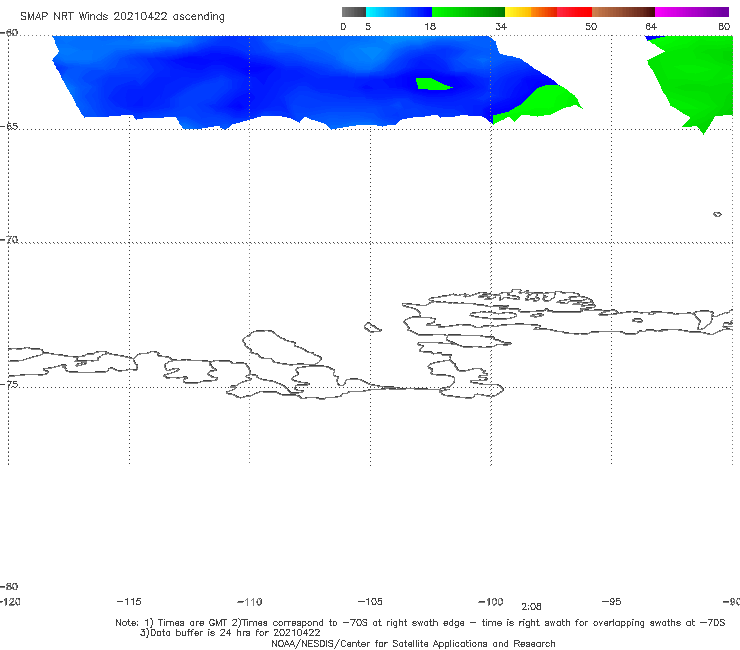740x650 pixels.
Task: Click the longitude label -120
Action: (10, 601)
